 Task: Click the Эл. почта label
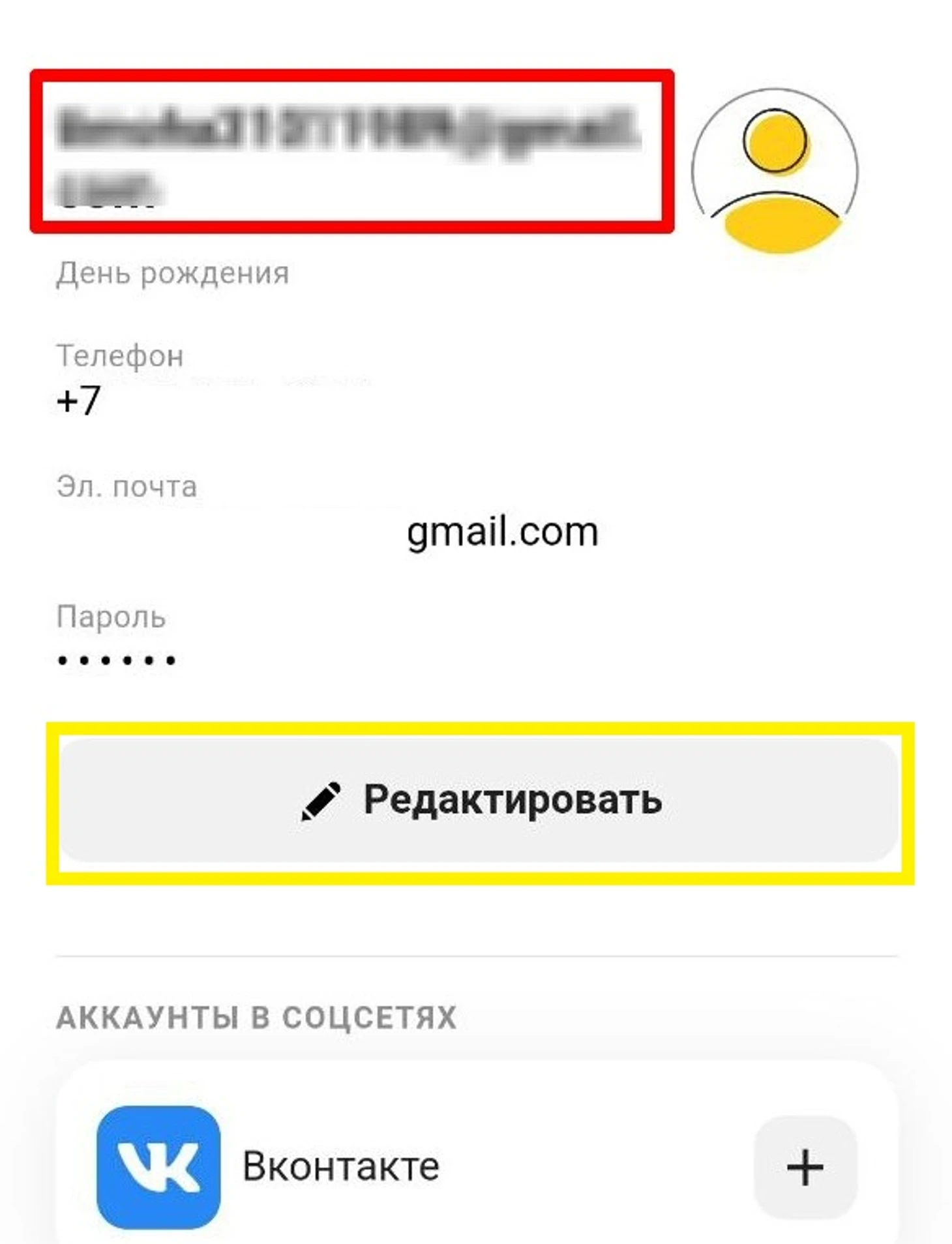[126, 486]
